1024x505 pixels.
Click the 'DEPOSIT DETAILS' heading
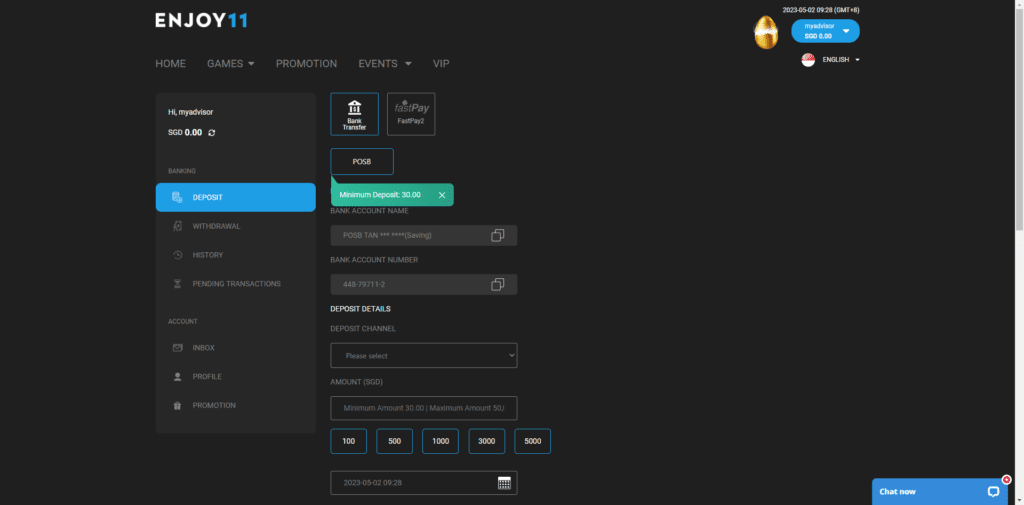tap(360, 309)
